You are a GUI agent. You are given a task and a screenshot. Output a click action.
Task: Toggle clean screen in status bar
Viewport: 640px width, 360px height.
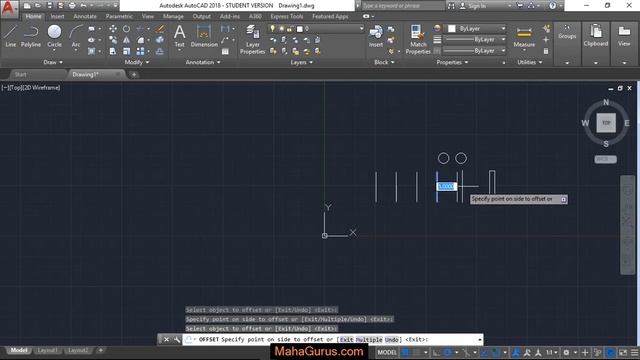point(623,352)
